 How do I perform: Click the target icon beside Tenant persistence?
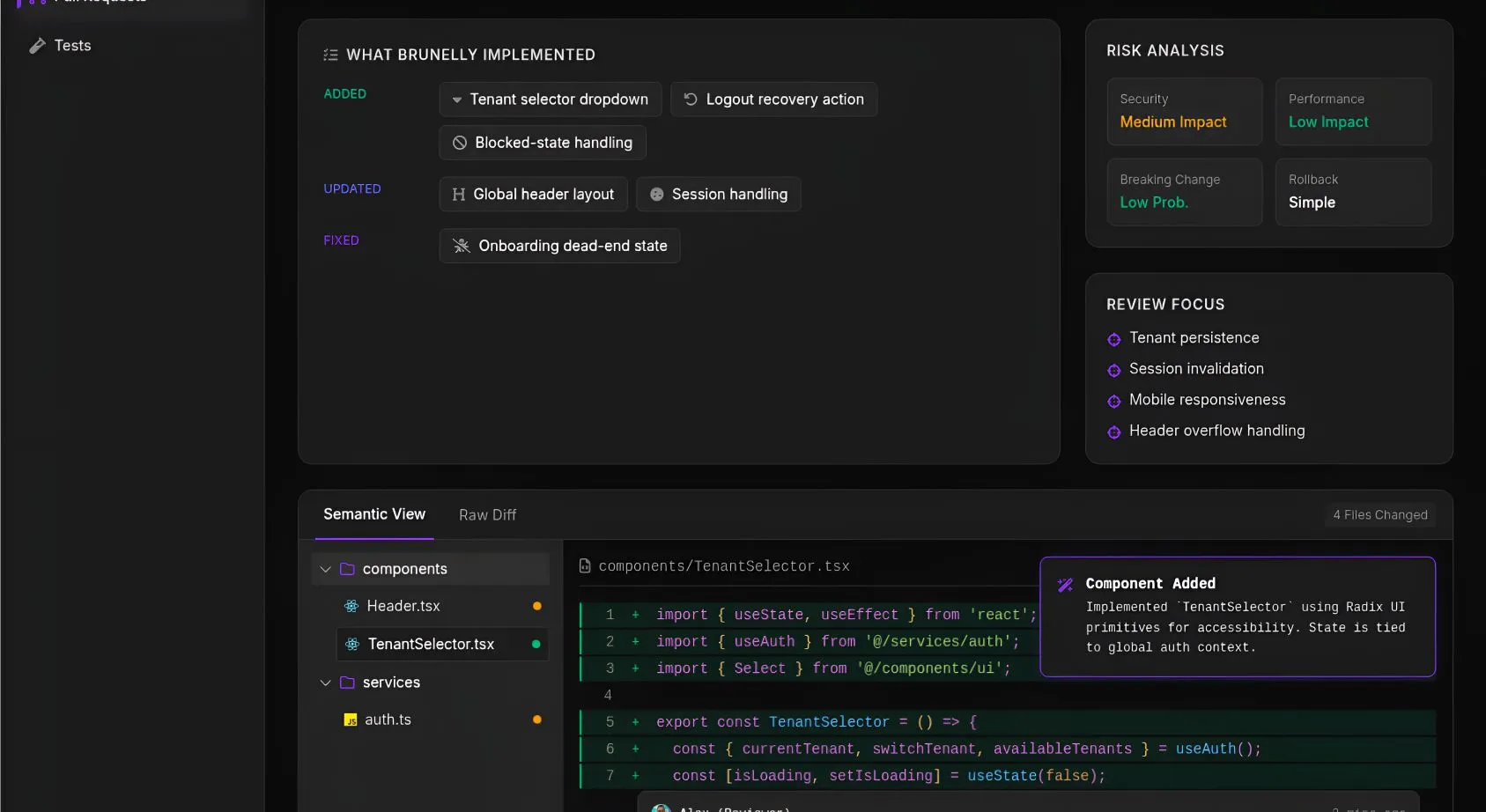click(x=1114, y=339)
